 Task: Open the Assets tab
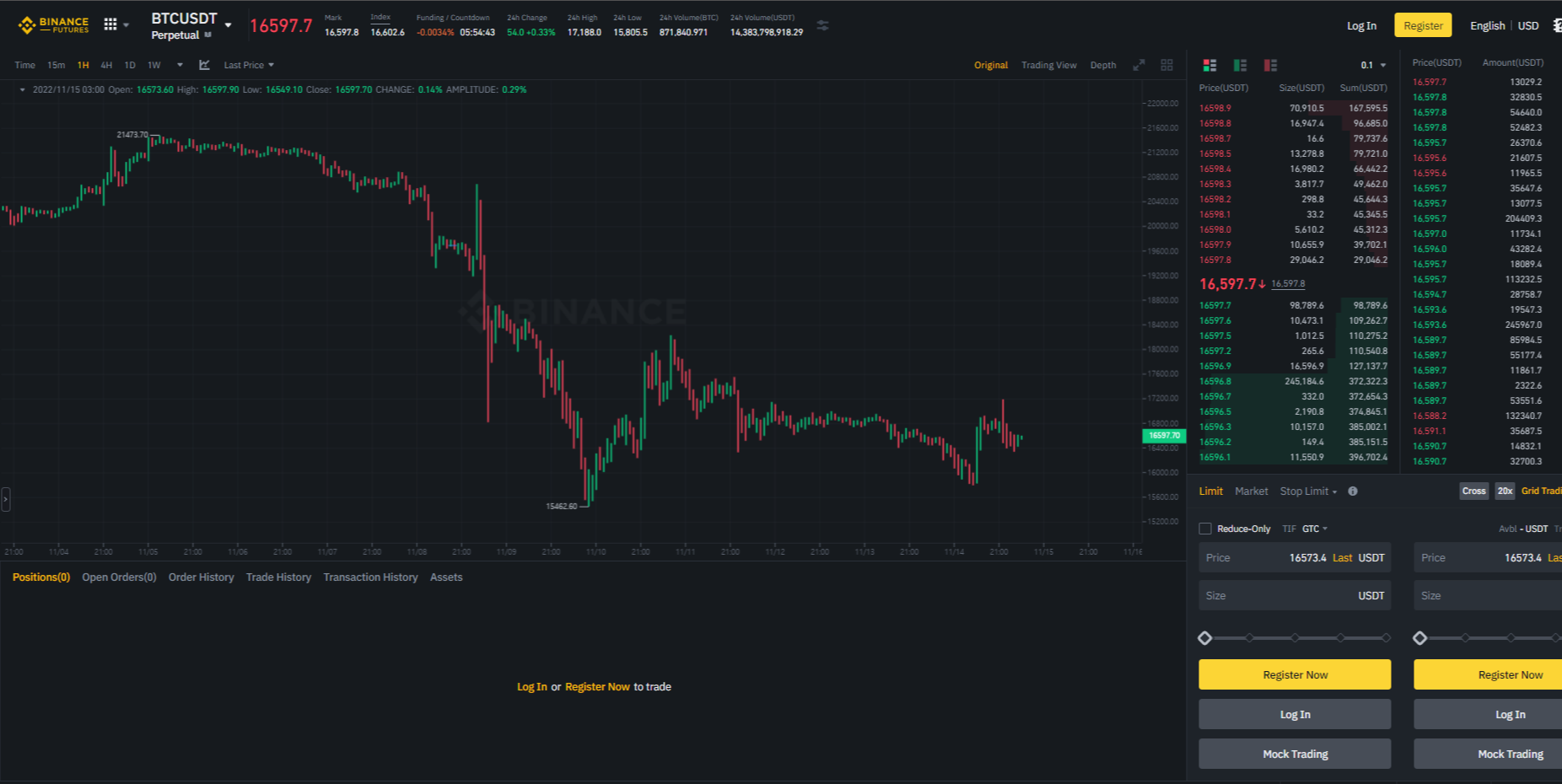tap(446, 577)
